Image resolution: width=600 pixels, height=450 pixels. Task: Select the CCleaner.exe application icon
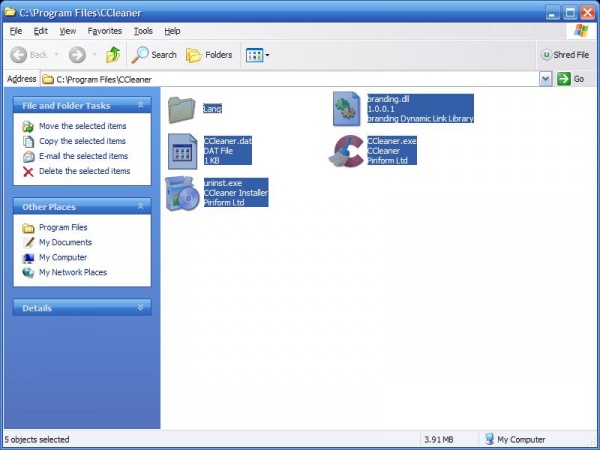[x=346, y=151]
